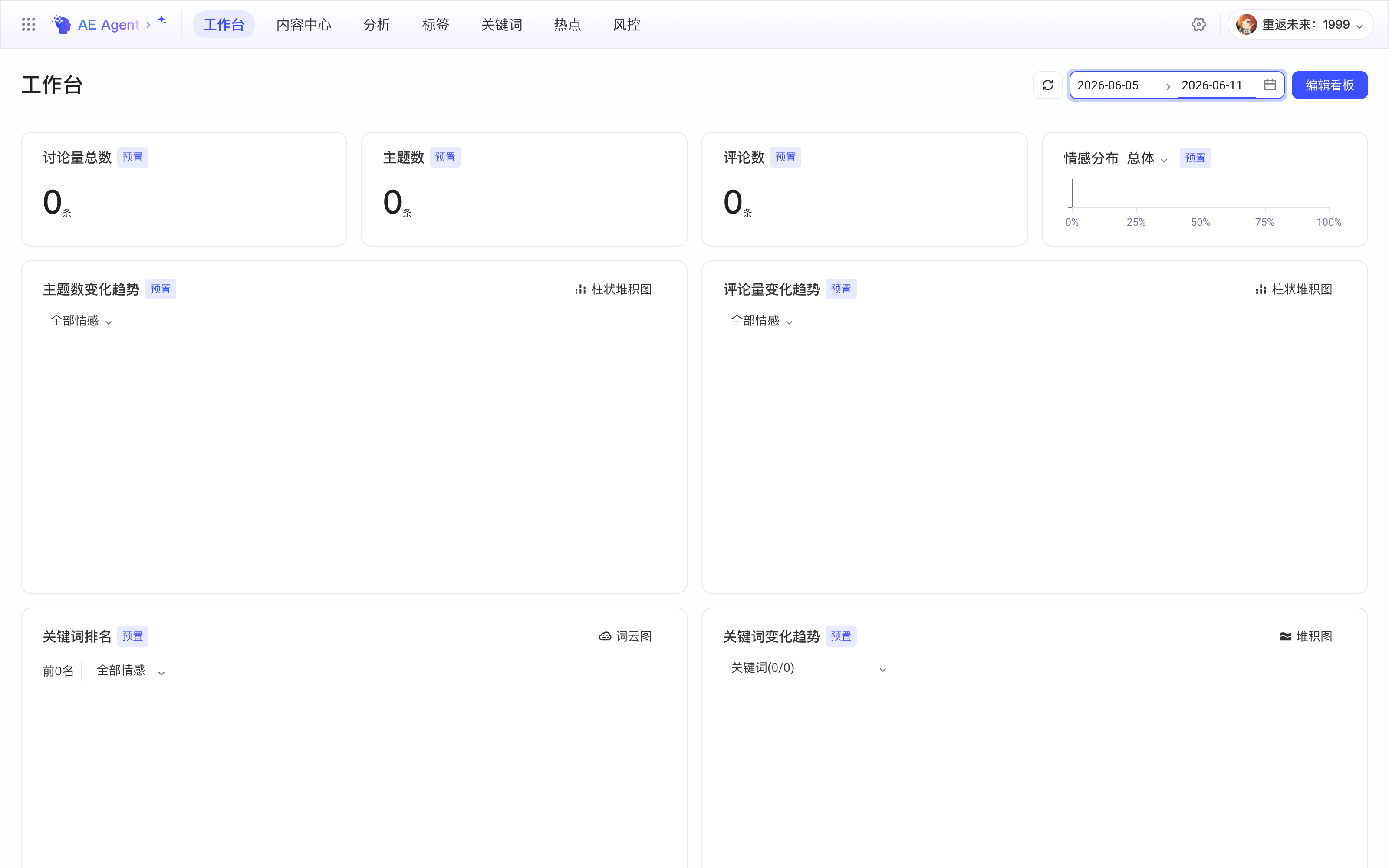Click the 编辑看板 button
This screenshot has width=1389, height=868.
click(x=1329, y=85)
